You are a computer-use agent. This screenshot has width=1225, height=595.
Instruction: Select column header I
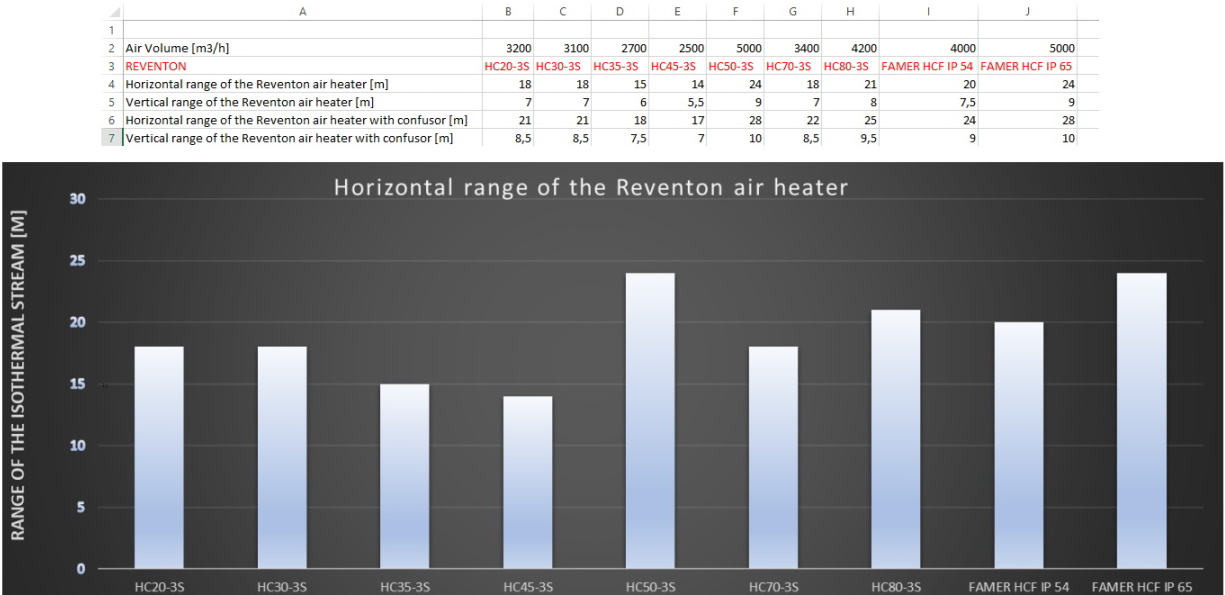pos(928,11)
